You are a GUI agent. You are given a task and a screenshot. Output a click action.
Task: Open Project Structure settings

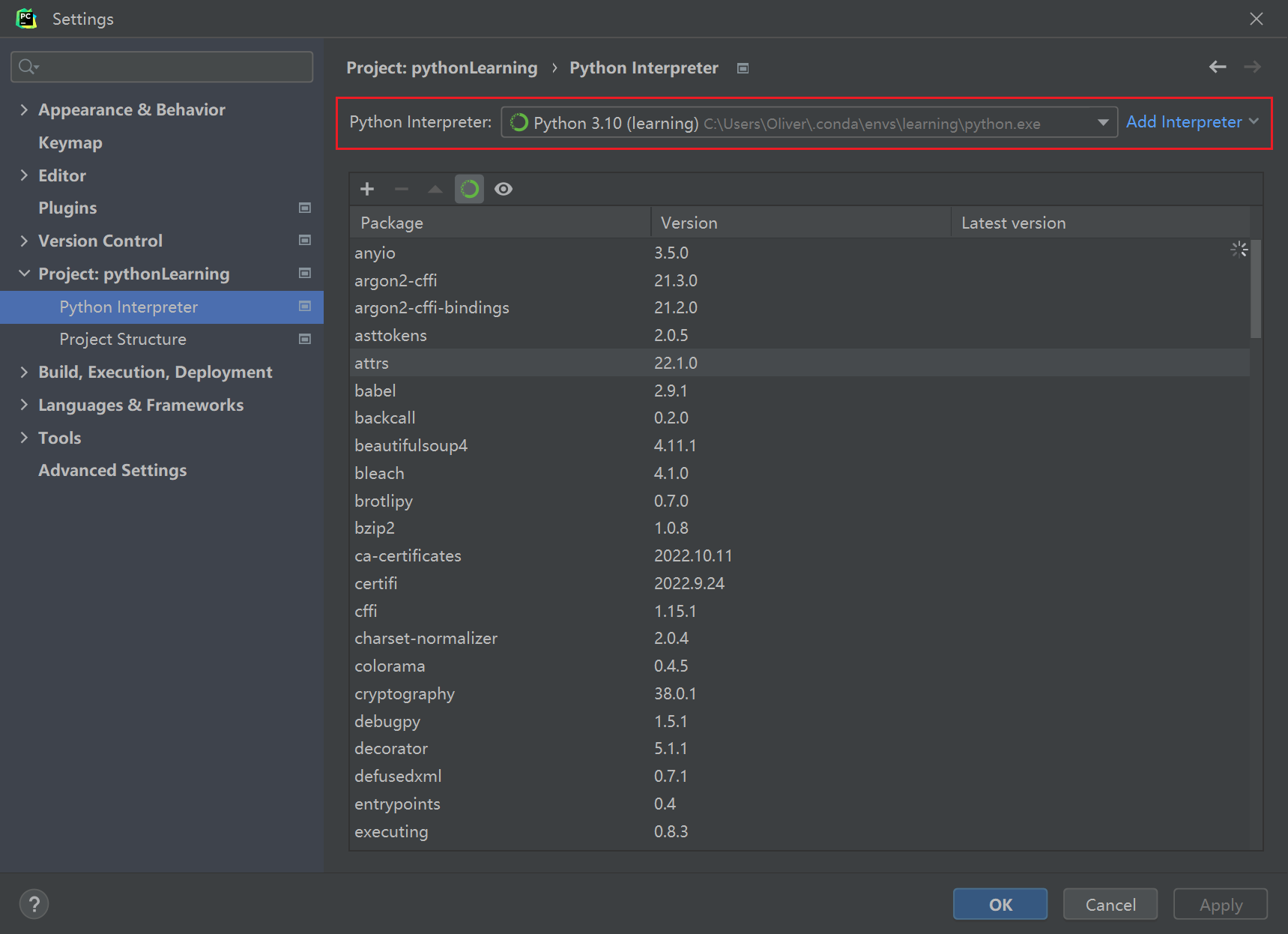point(123,339)
